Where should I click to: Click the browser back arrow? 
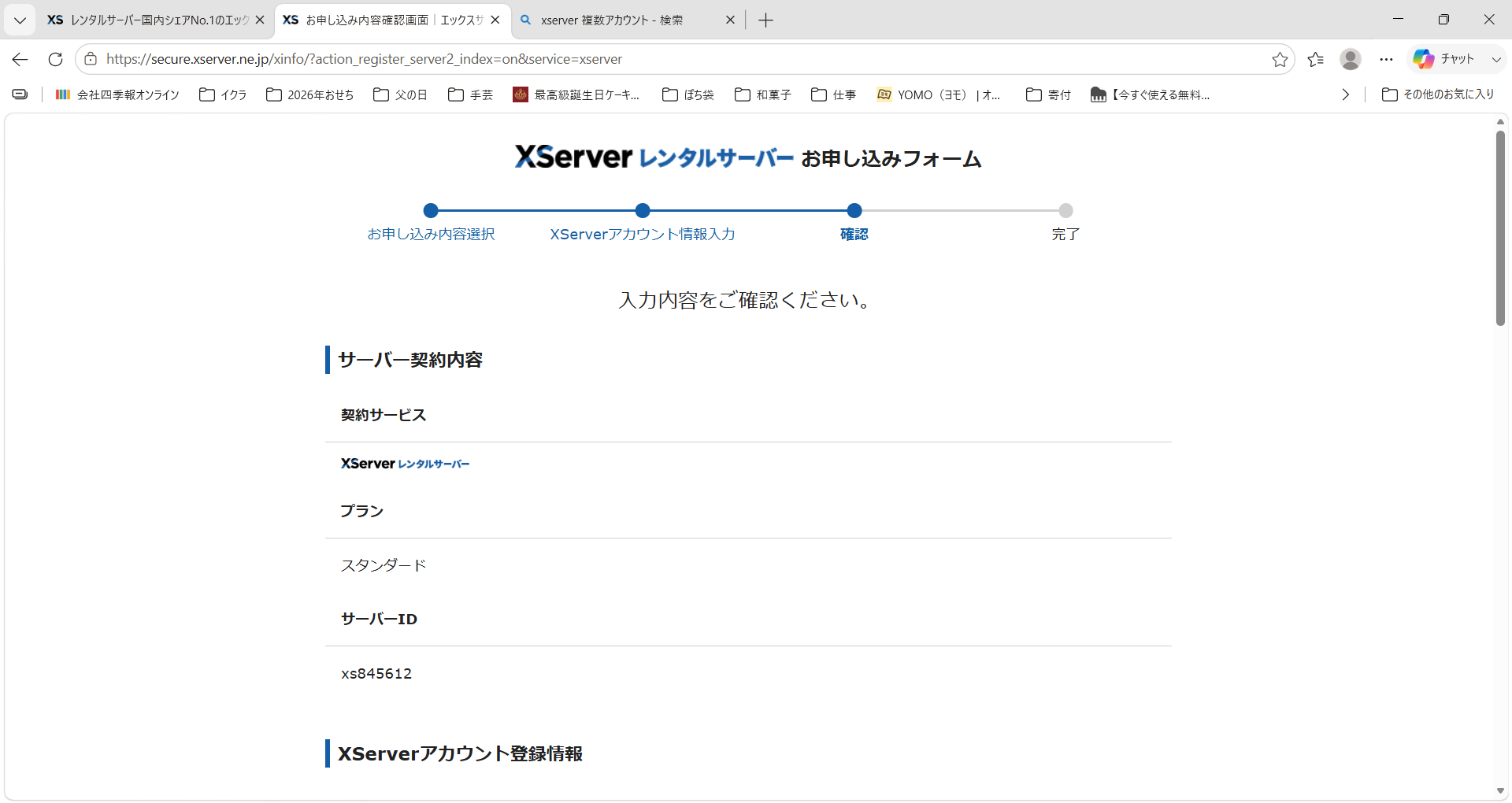(x=20, y=59)
